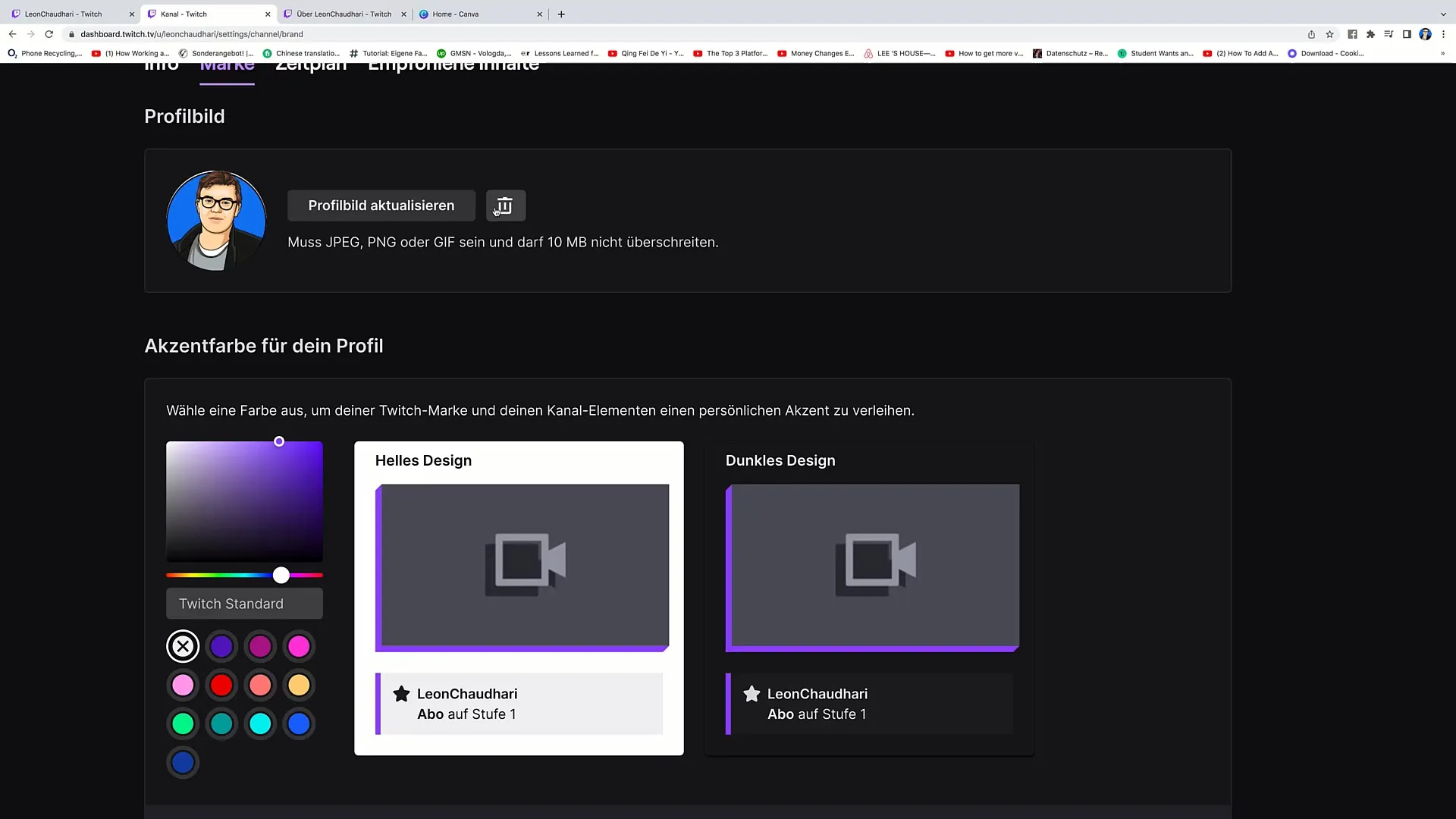1456x819 pixels.
Task: Click the star icon next to LeonChaudhari
Action: [401, 693]
